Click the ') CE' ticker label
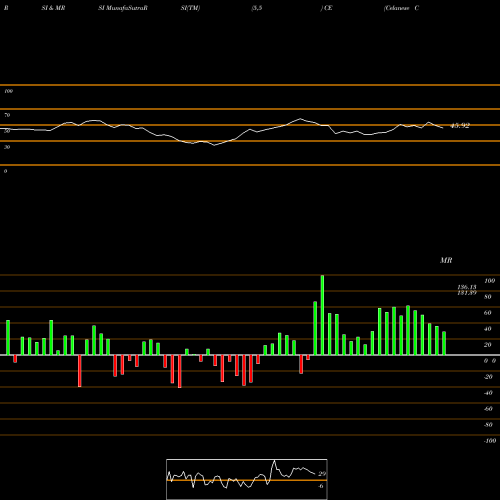This screenshot has width=500, height=500. click(327, 8)
